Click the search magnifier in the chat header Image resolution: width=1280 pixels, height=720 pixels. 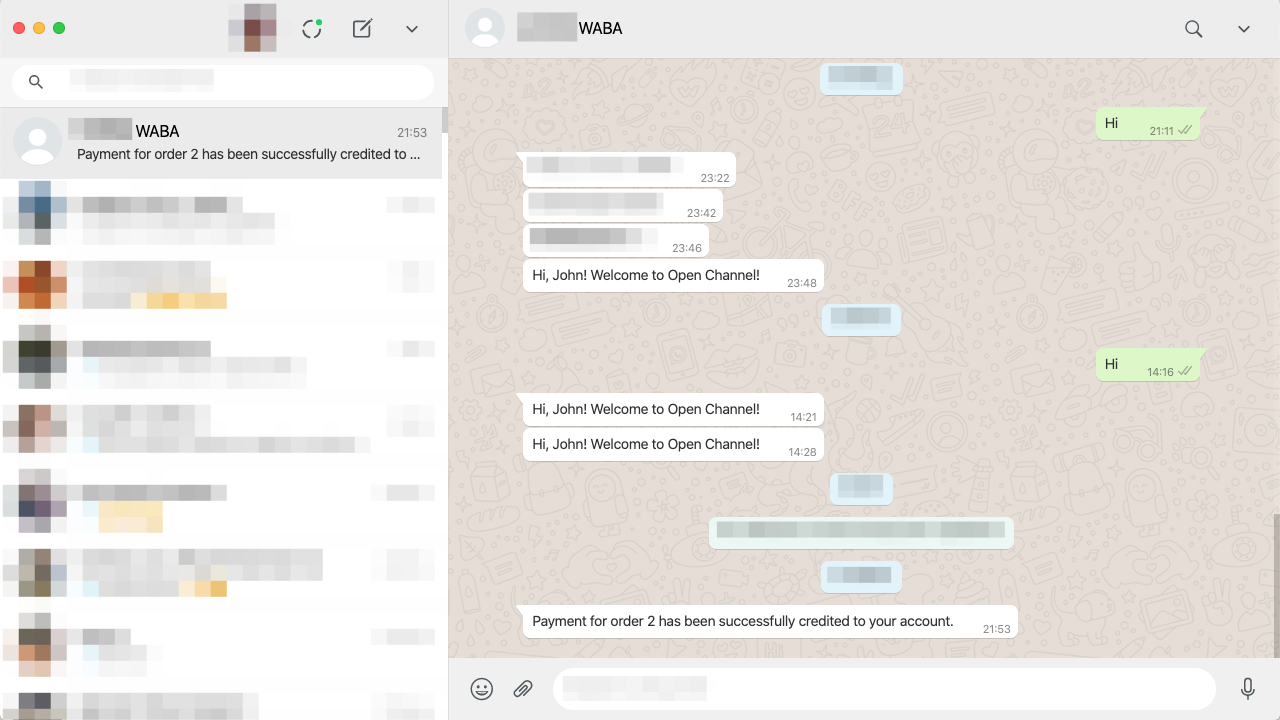(1194, 29)
